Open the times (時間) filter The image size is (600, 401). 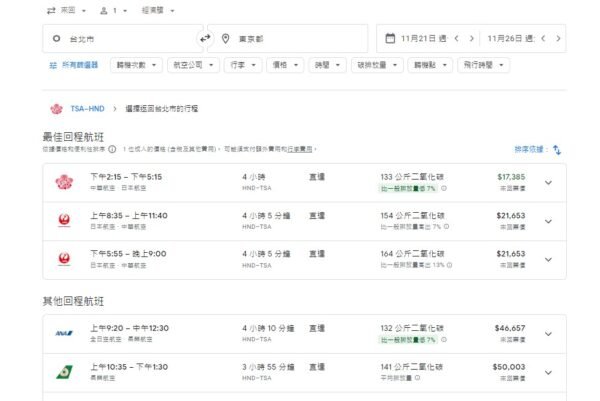coord(328,65)
